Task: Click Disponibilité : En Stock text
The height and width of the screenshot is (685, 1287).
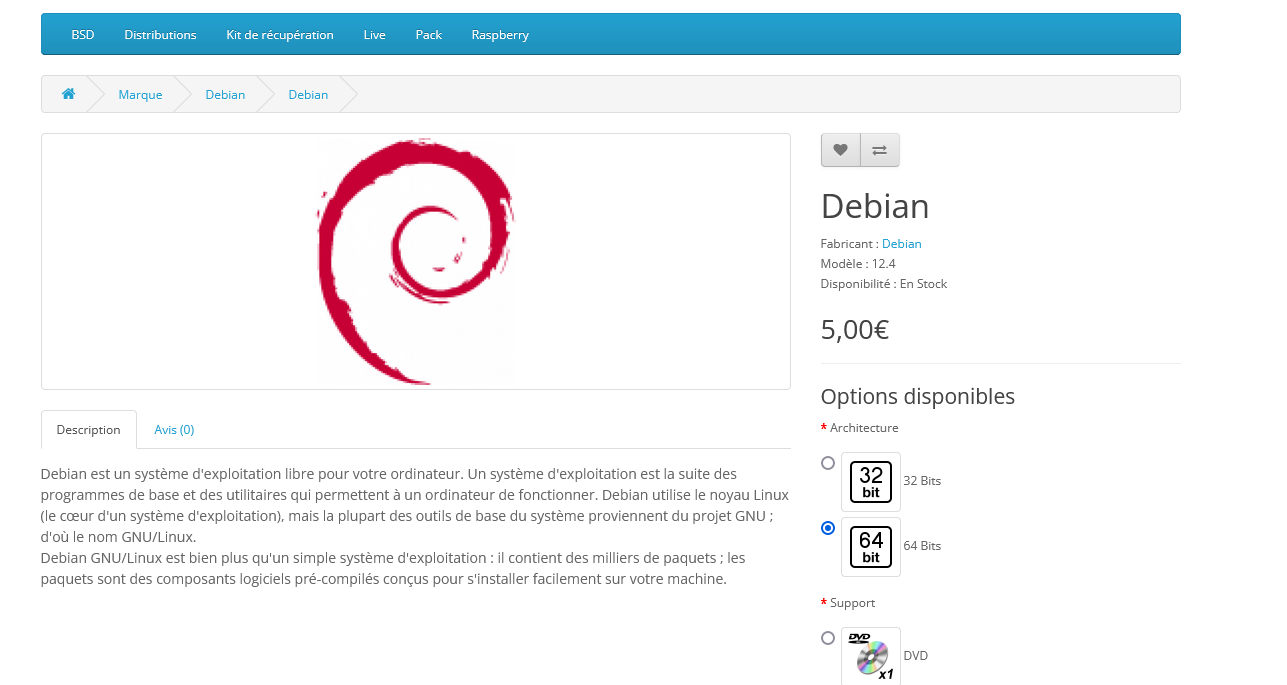Action: click(x=884, y=284)
